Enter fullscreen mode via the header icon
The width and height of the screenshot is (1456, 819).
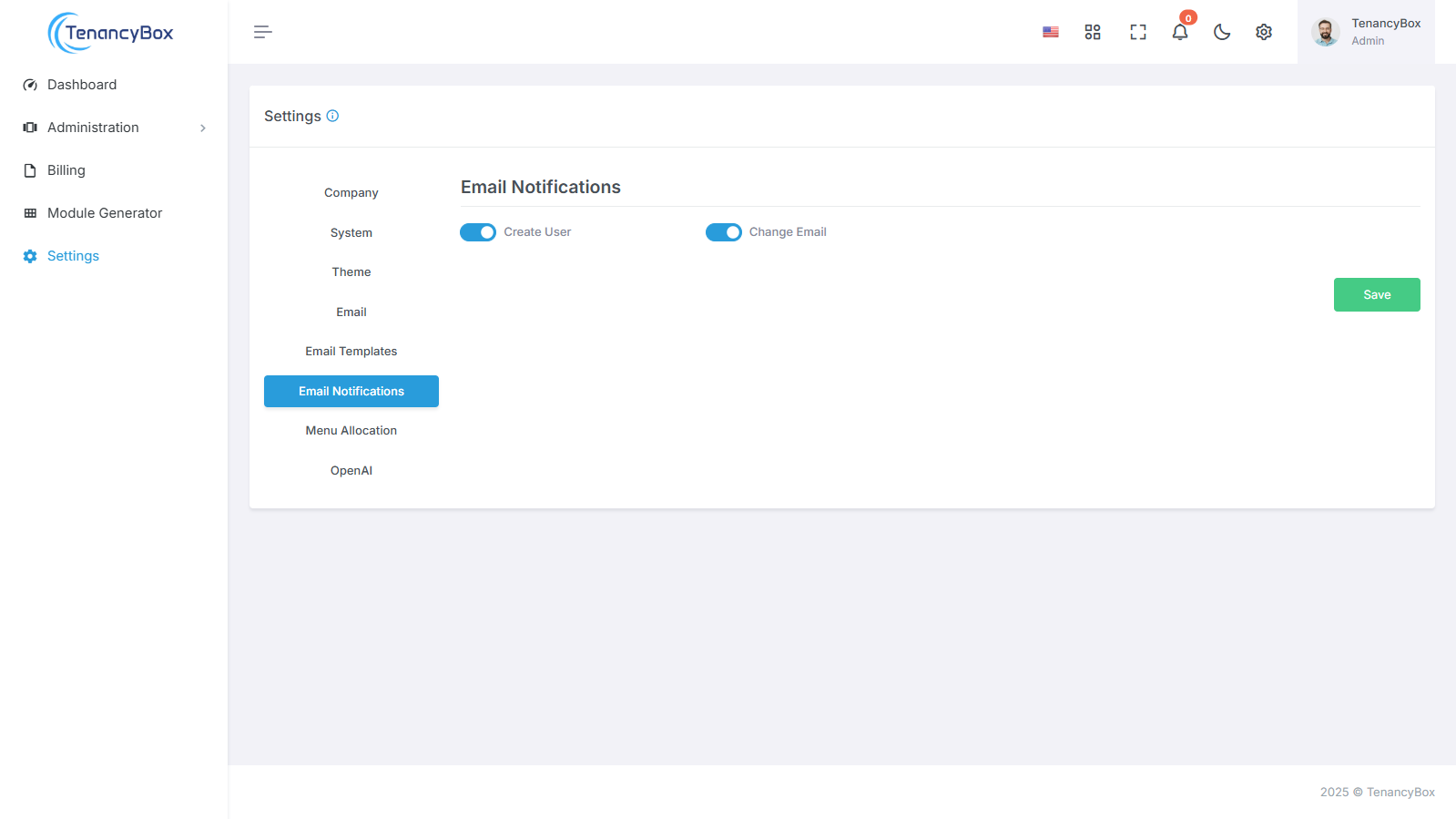tap(1138, 32)
